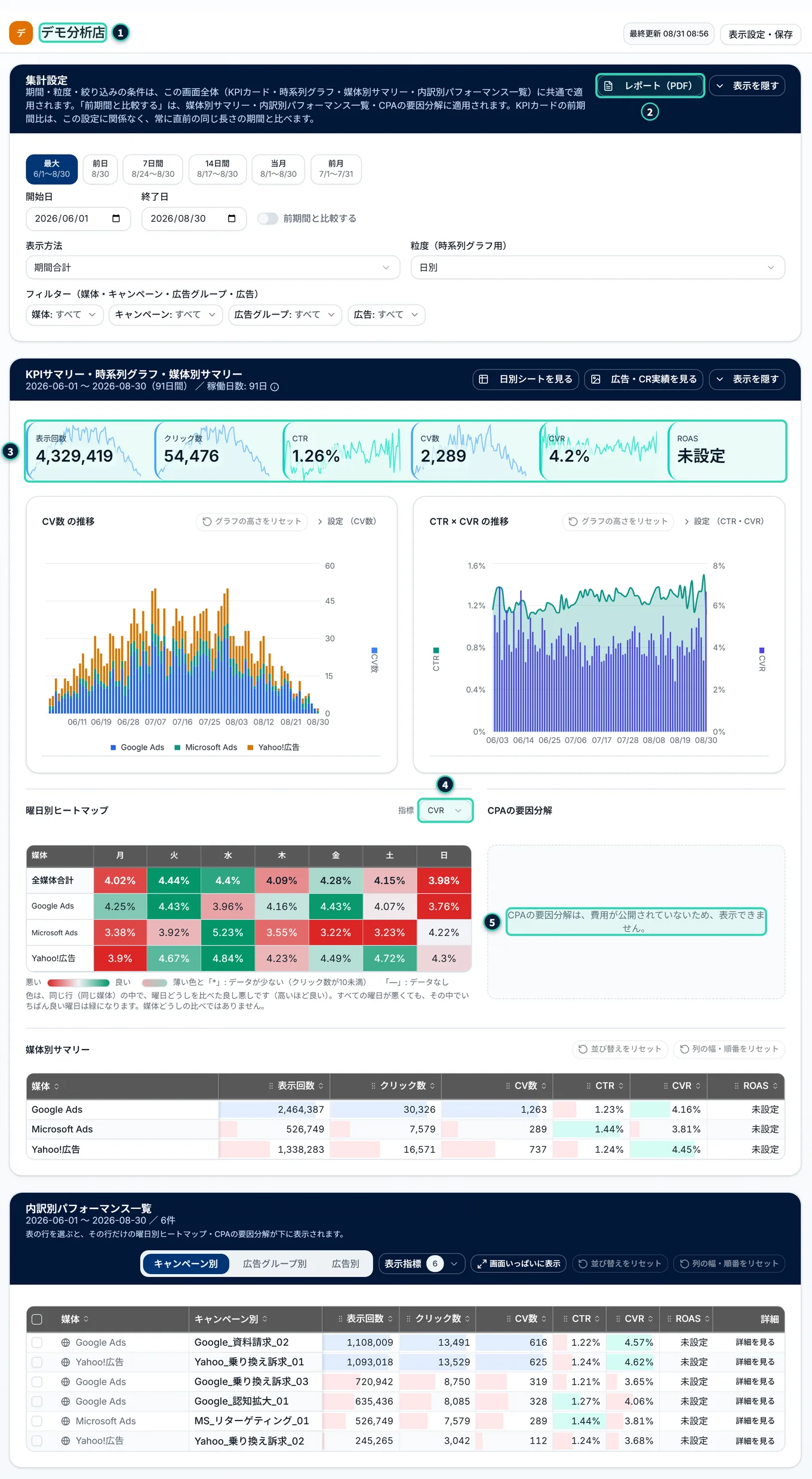812x1479 pixels.
Task: Click the Yahoo!広告 orange legend swatch
Action: pyautogui.click(x=251, y=747)
